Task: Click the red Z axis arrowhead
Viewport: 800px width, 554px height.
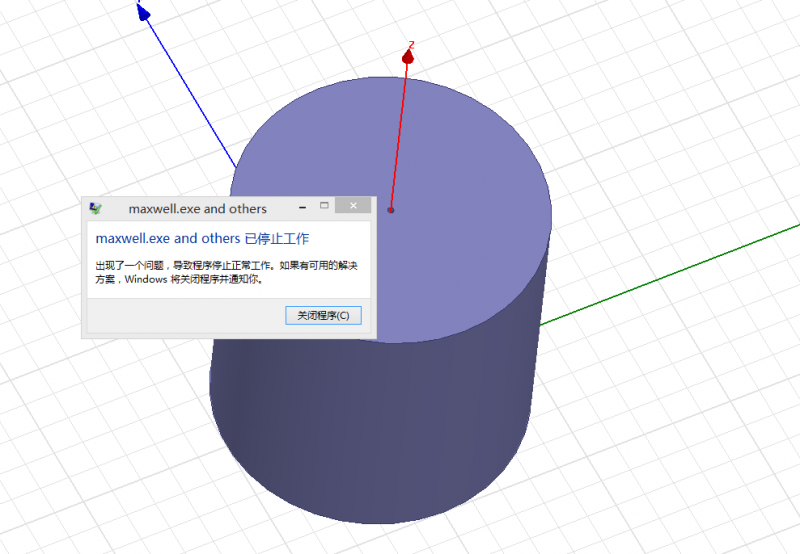Action: click(408, 57)
